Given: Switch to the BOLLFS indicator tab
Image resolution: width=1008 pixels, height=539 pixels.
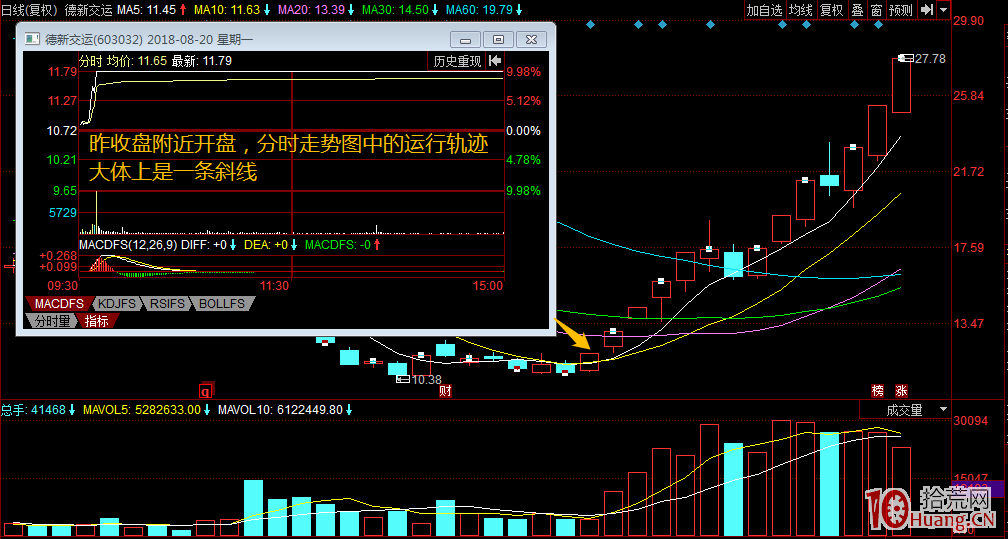Looking at the screenshot, I should pos(222,304).
